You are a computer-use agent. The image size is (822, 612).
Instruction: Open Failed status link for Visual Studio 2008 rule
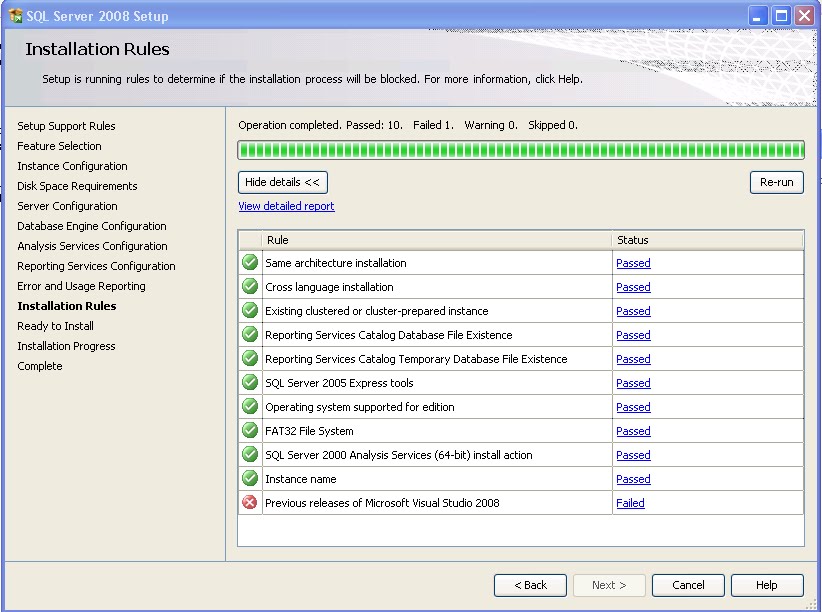coord(630,503)
